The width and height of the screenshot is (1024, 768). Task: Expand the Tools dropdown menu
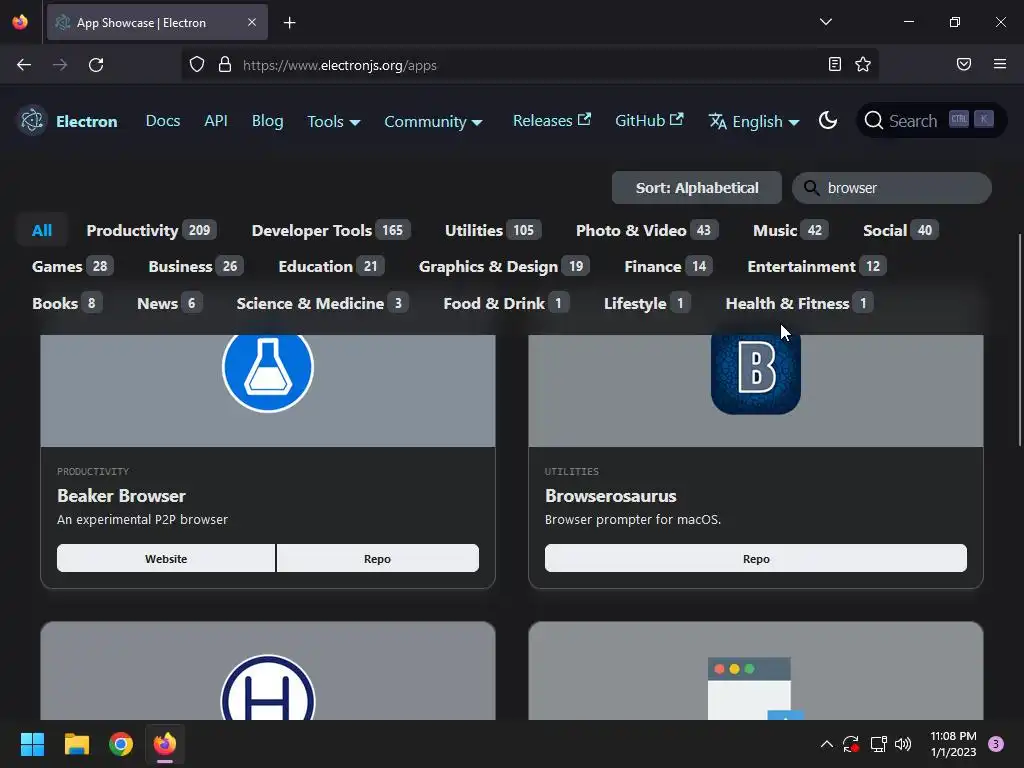click(x=333, y=121)
